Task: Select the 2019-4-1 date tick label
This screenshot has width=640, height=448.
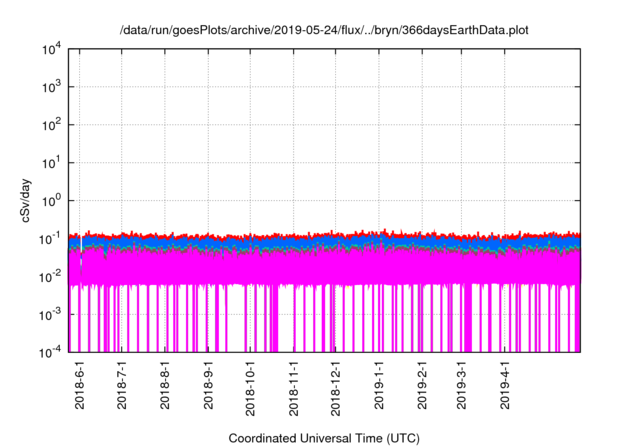Action: tap(505, 386)
